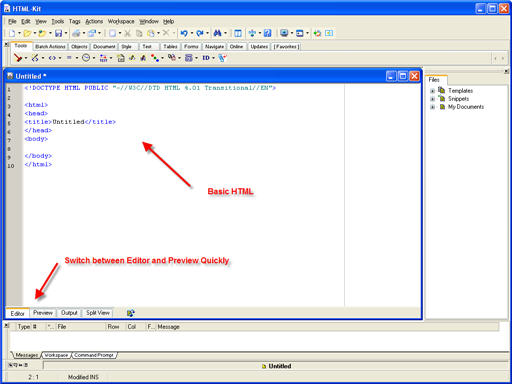
Task: Click the HTML Tidy broom icon
Action: (x=18, y=58)
